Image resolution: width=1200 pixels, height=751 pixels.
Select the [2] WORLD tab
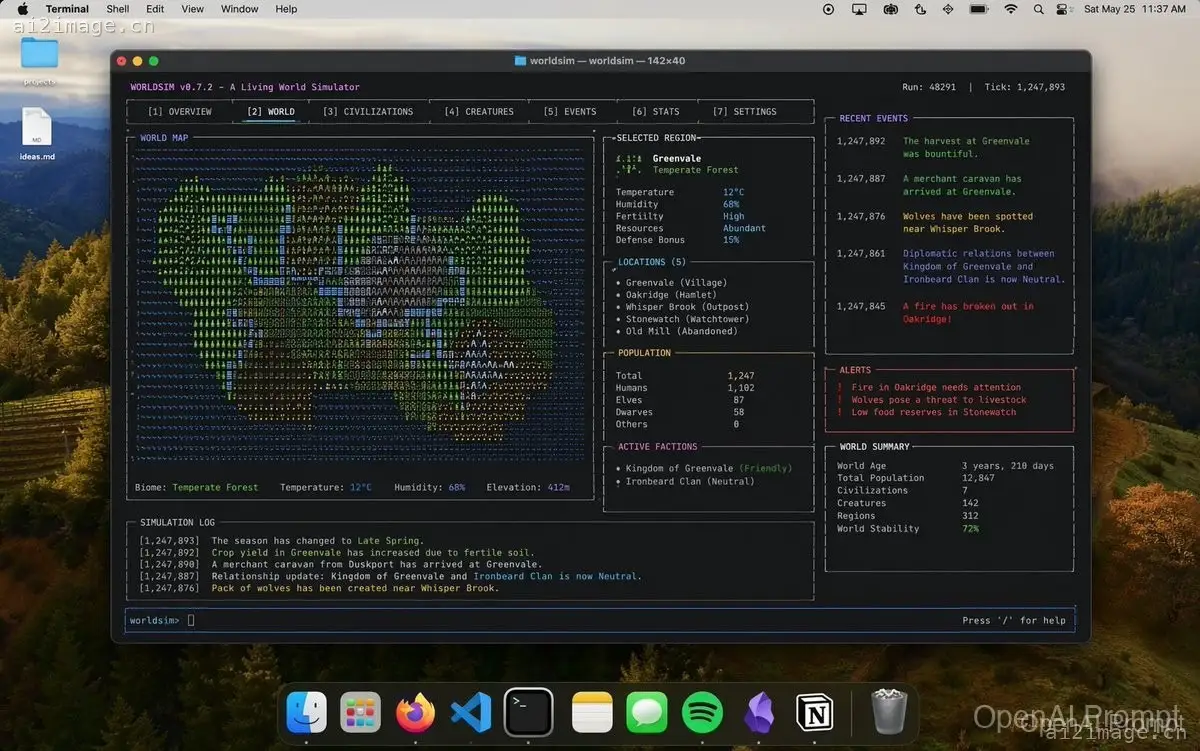(x=271, y=112)
